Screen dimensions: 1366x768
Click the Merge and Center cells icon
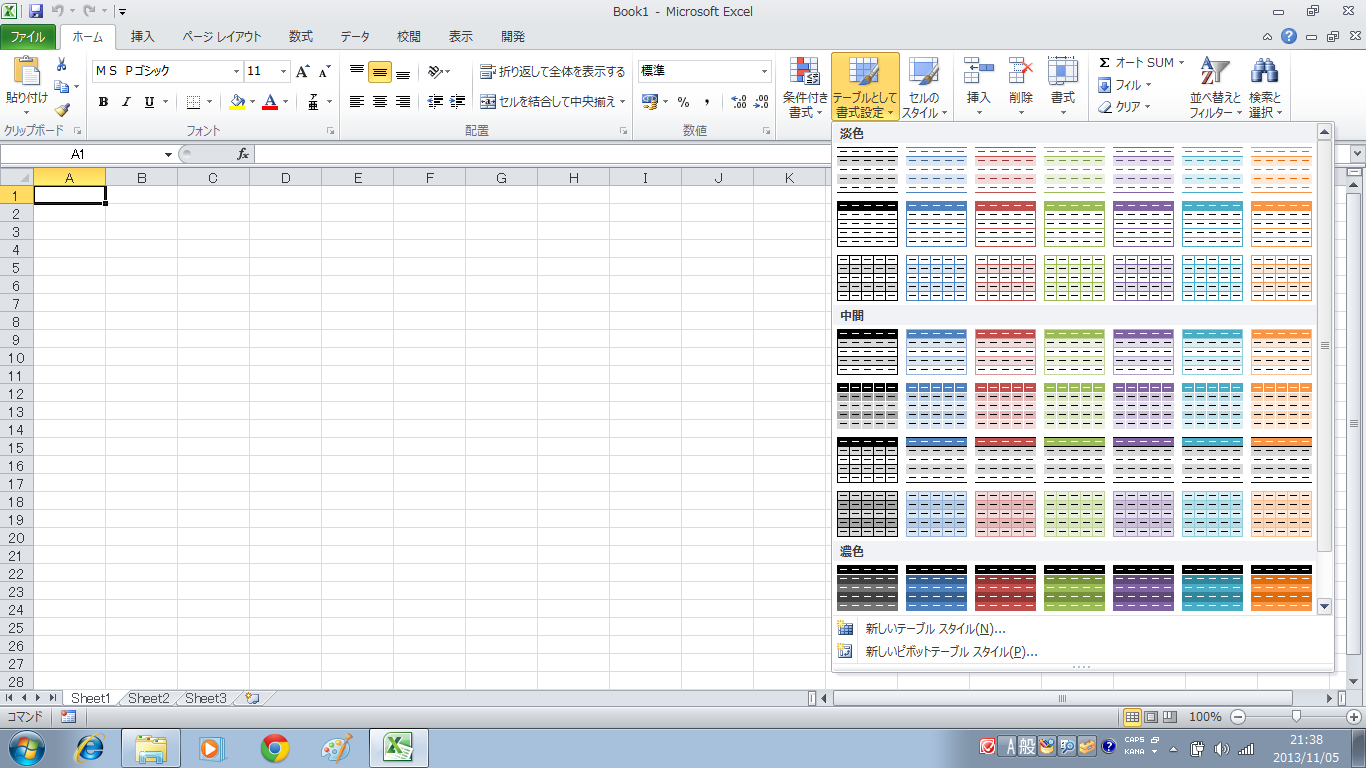[488, 102]
